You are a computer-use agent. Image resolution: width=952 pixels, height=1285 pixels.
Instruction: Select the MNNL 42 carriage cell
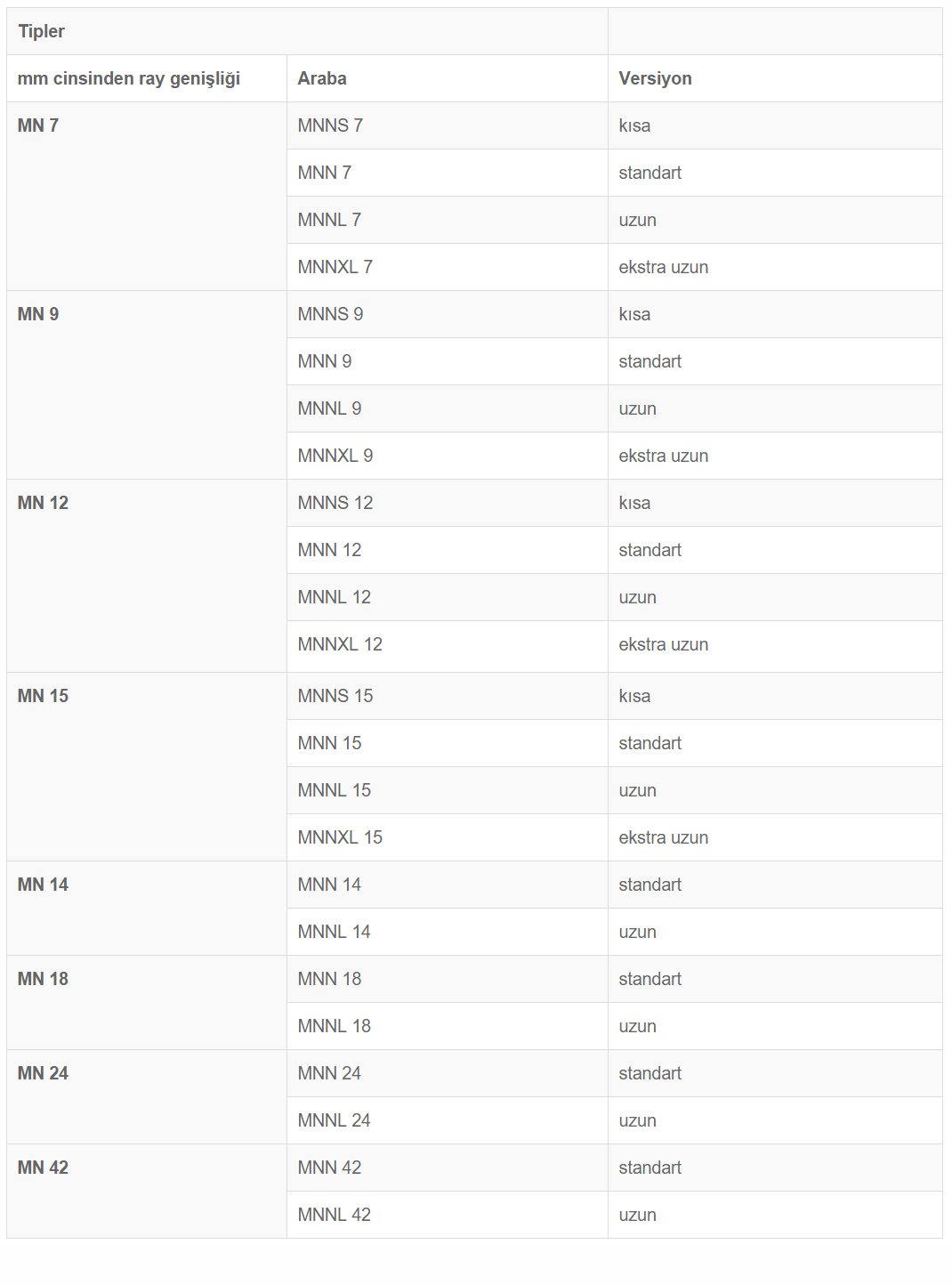coord(335,1215)
